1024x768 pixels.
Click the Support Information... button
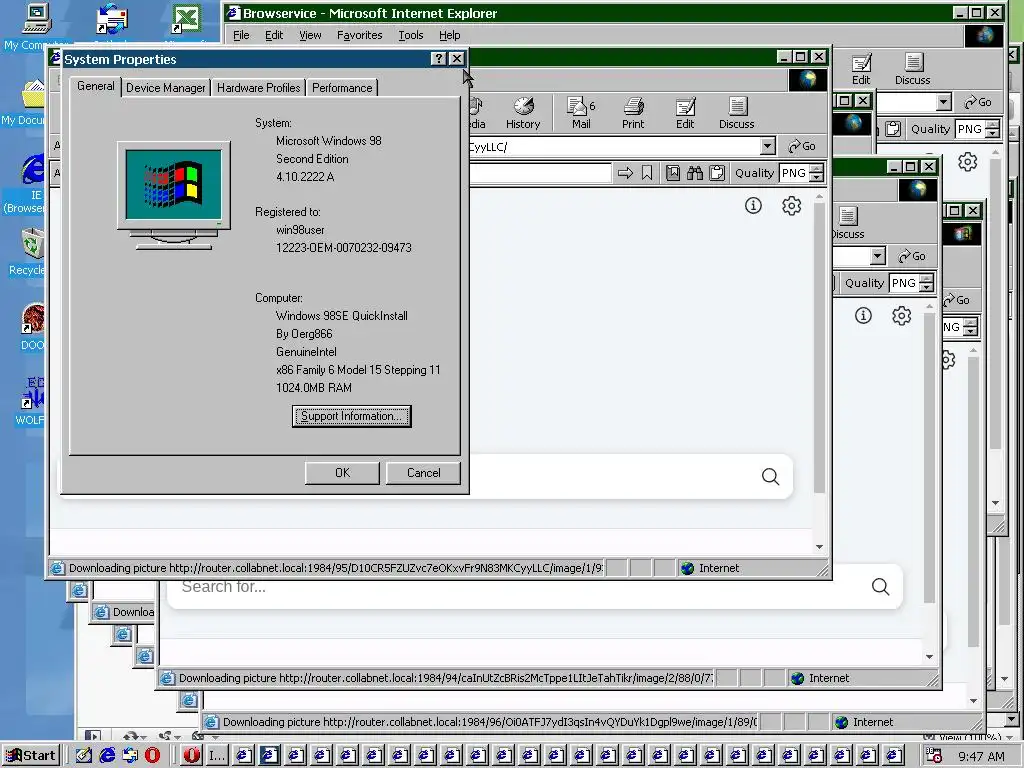[x=351, y=416]
